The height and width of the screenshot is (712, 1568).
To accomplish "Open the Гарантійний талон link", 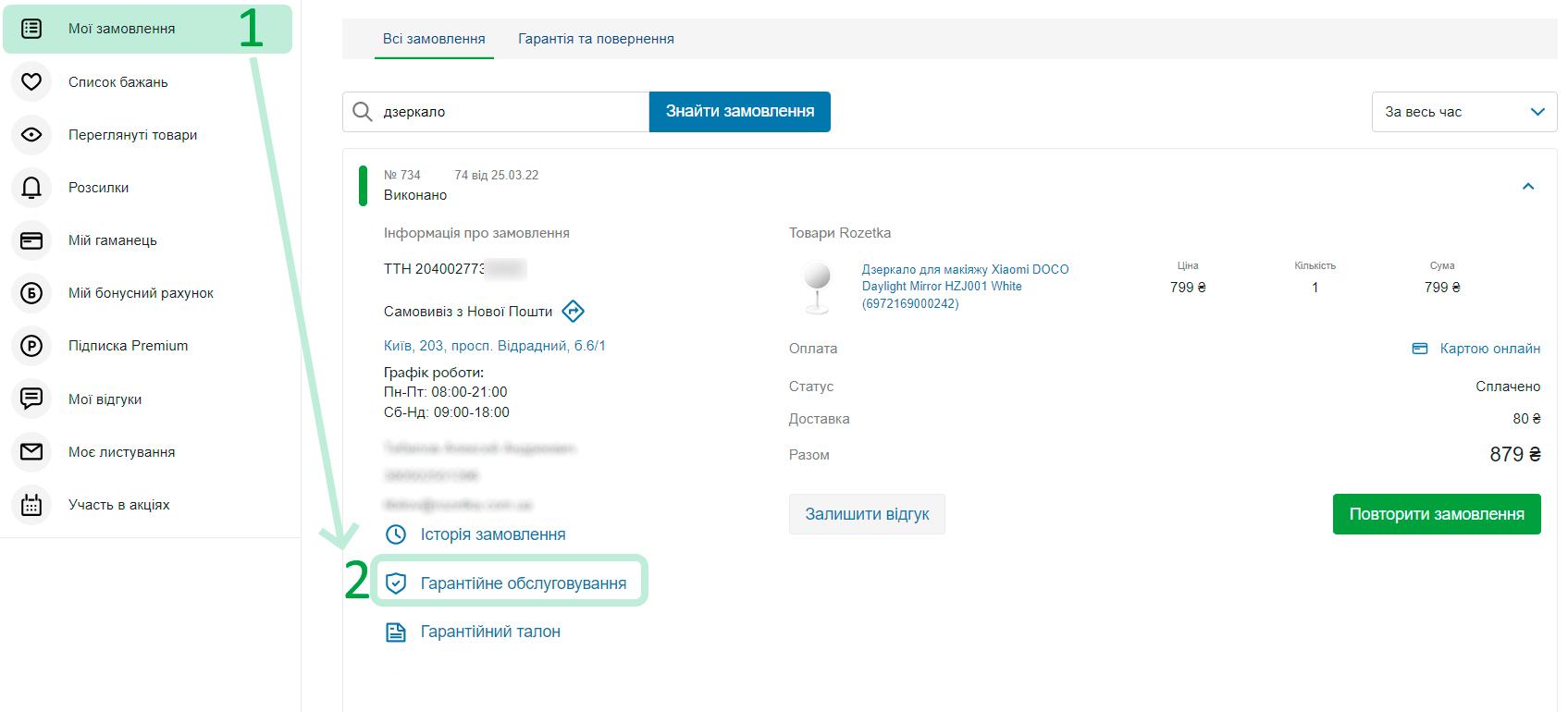I will point(490,632).
